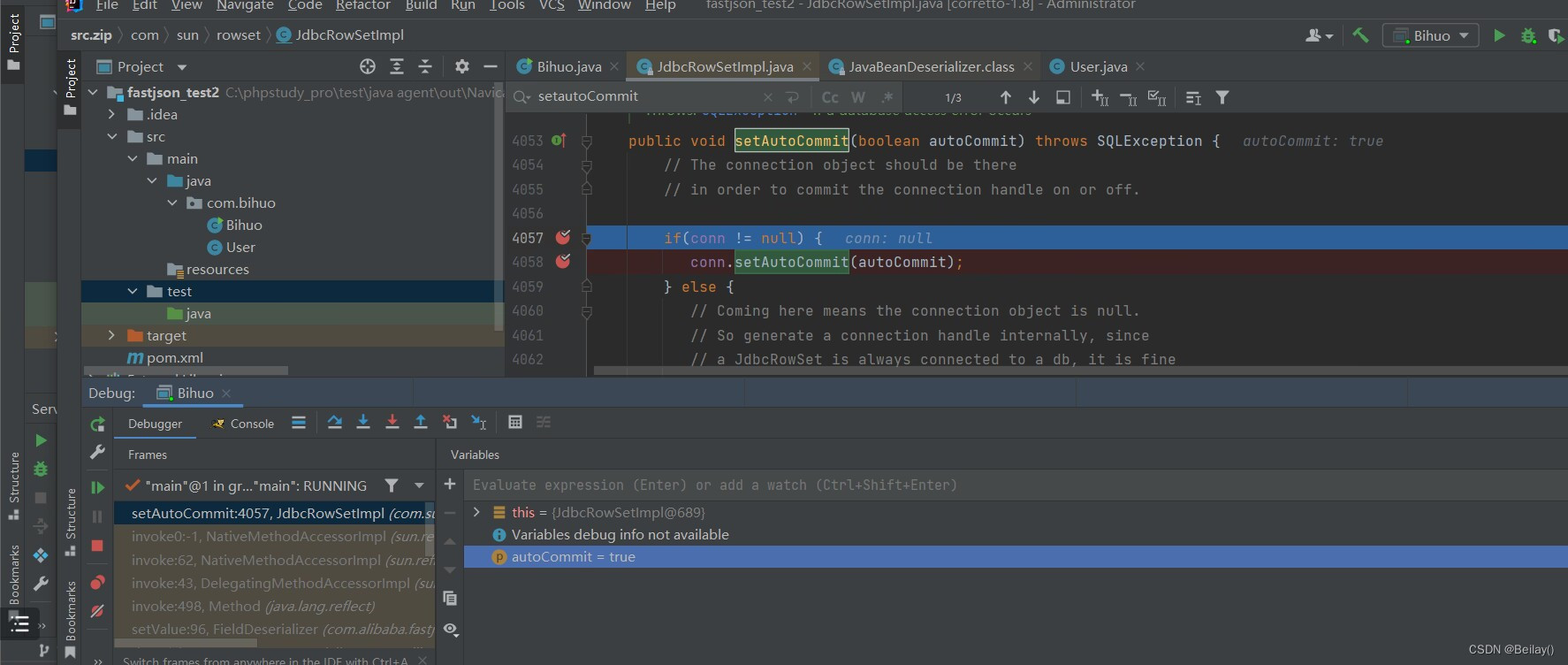This screenshot has height=665, width=1568.
Task: Resume program in debug panel
Action: pyautogui.click(x=97, y=487)
